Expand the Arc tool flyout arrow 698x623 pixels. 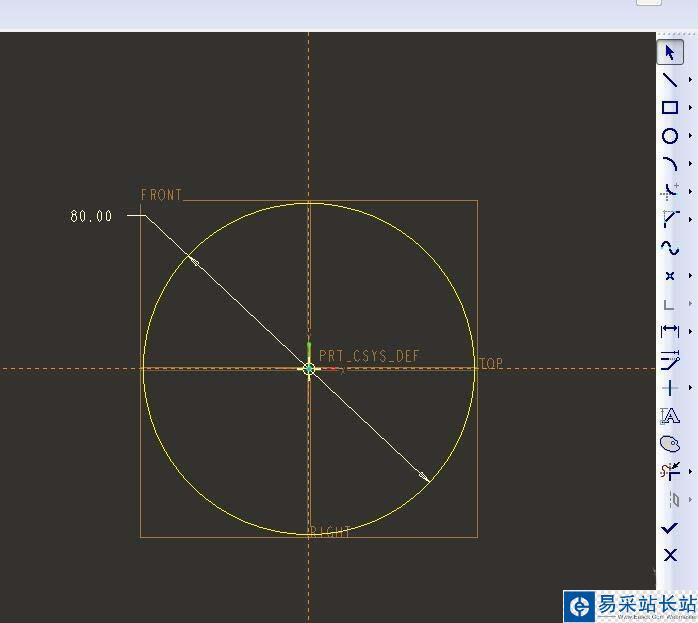pyautogui.click(x=690, y=164)
